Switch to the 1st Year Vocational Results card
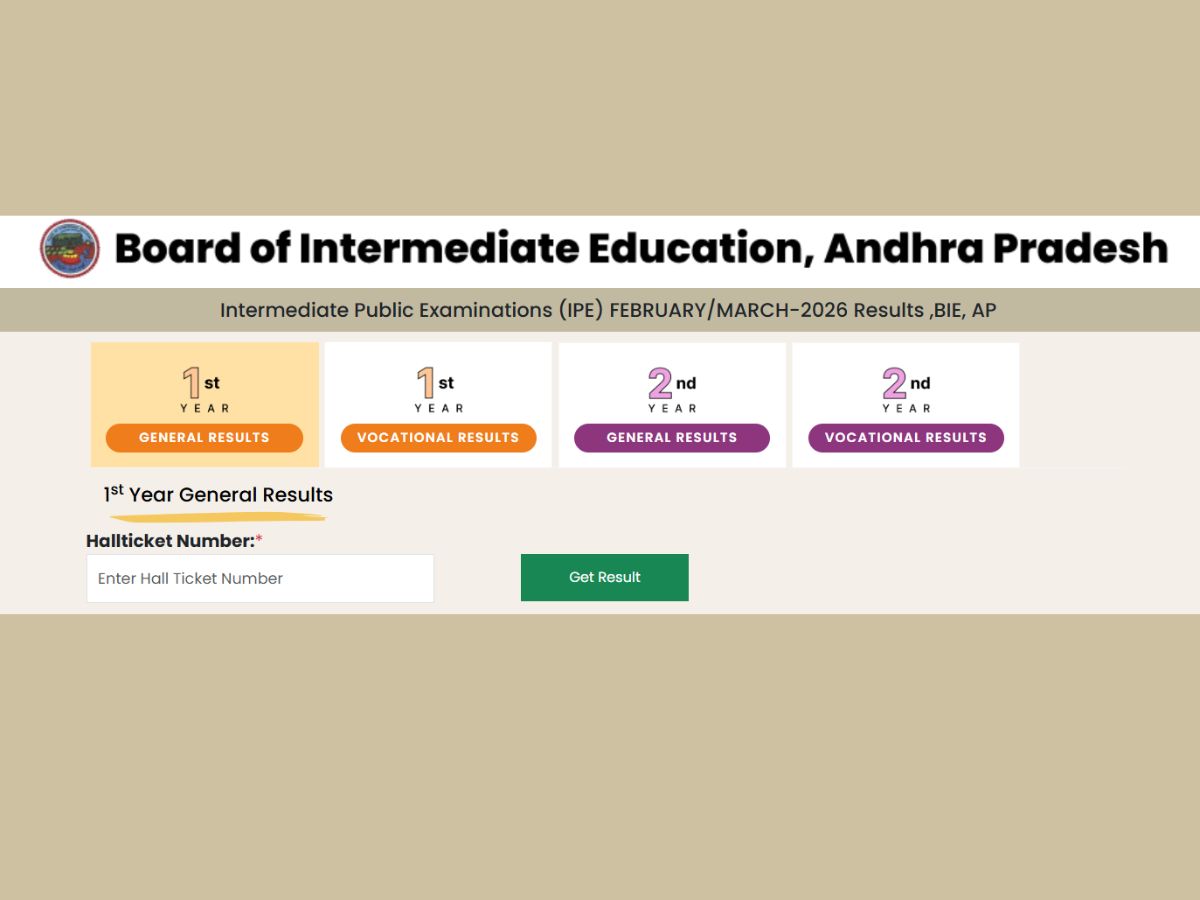 [x=438, y=404]
